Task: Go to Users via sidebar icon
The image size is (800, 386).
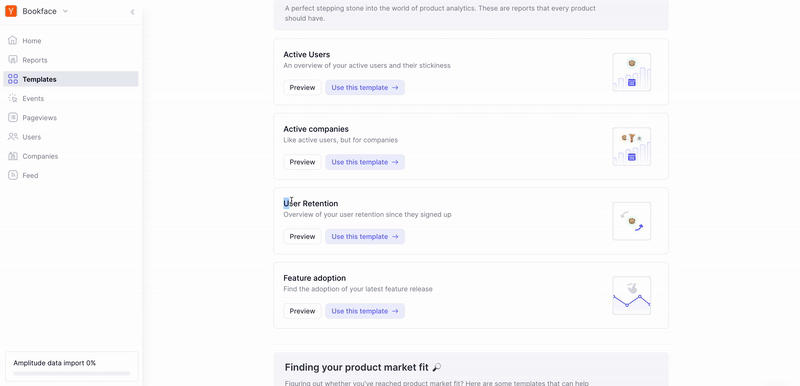Action: [x=13, y=137]
